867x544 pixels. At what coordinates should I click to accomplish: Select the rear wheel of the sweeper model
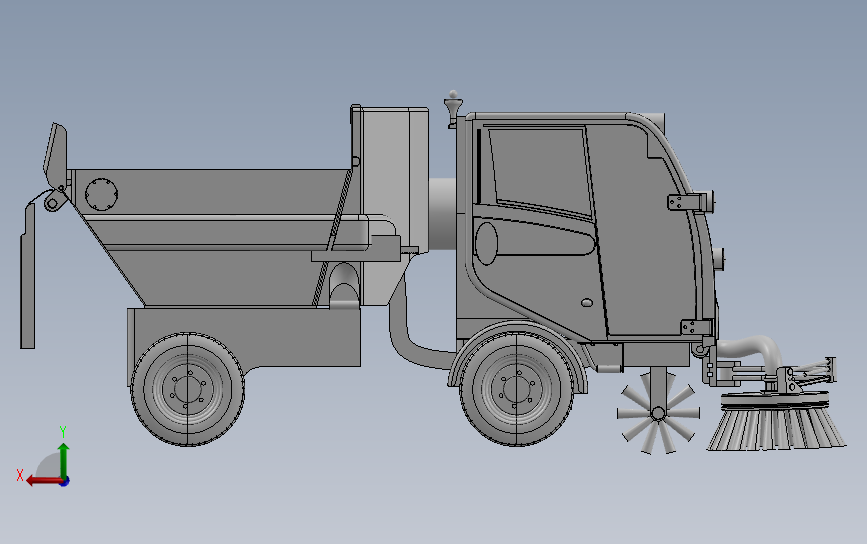[187, 389]
